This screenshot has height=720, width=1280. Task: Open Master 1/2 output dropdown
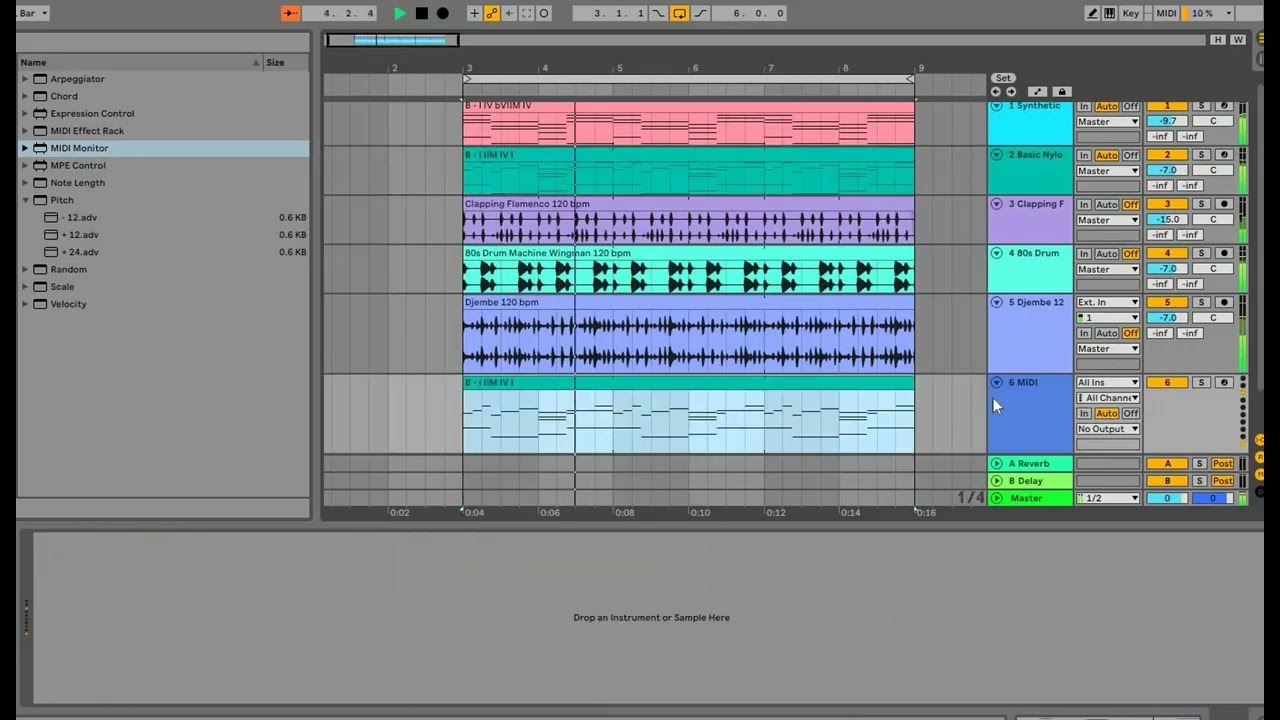(x=1107, y=498)
